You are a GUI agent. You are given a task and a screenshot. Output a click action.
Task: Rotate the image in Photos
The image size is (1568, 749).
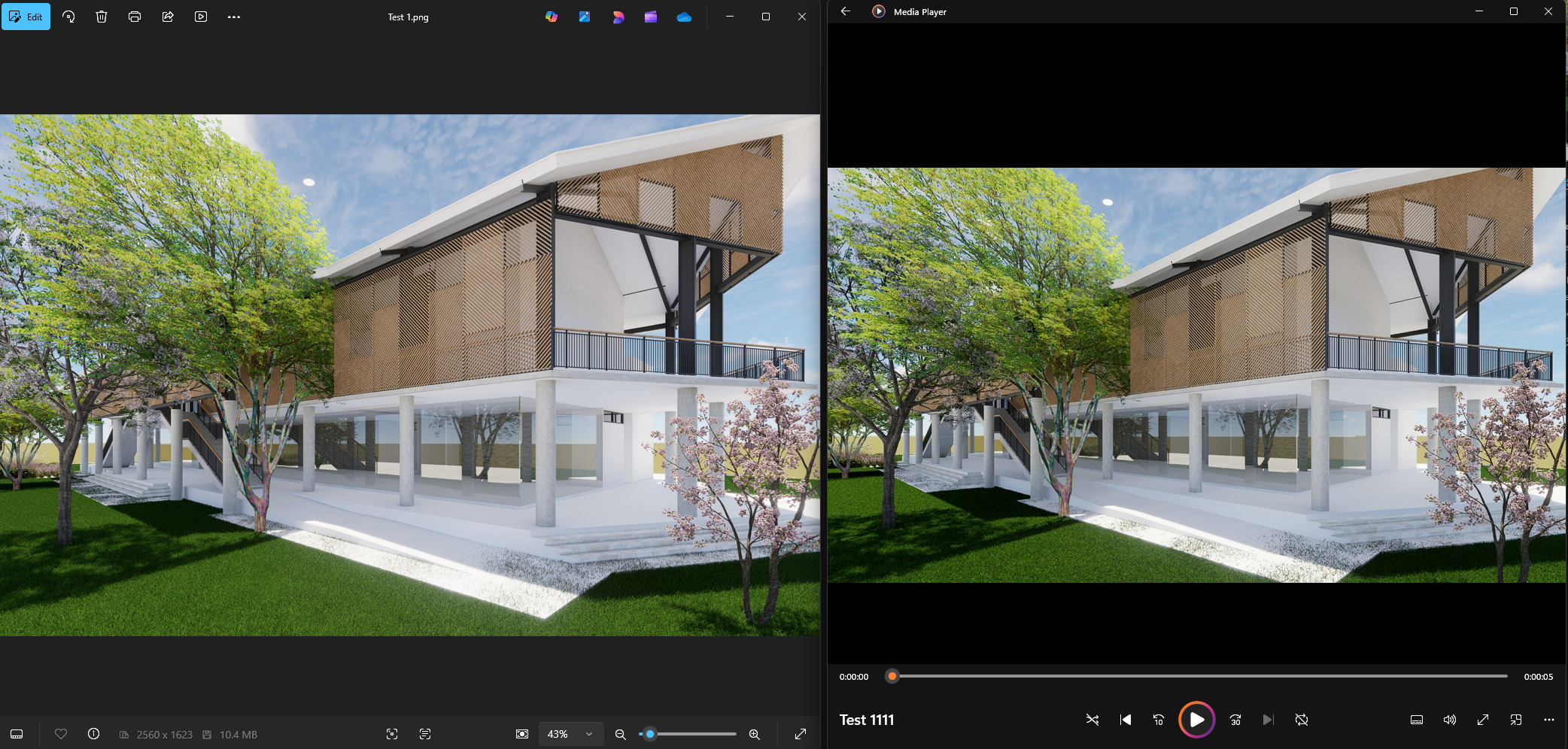click(x=68, y=17)
